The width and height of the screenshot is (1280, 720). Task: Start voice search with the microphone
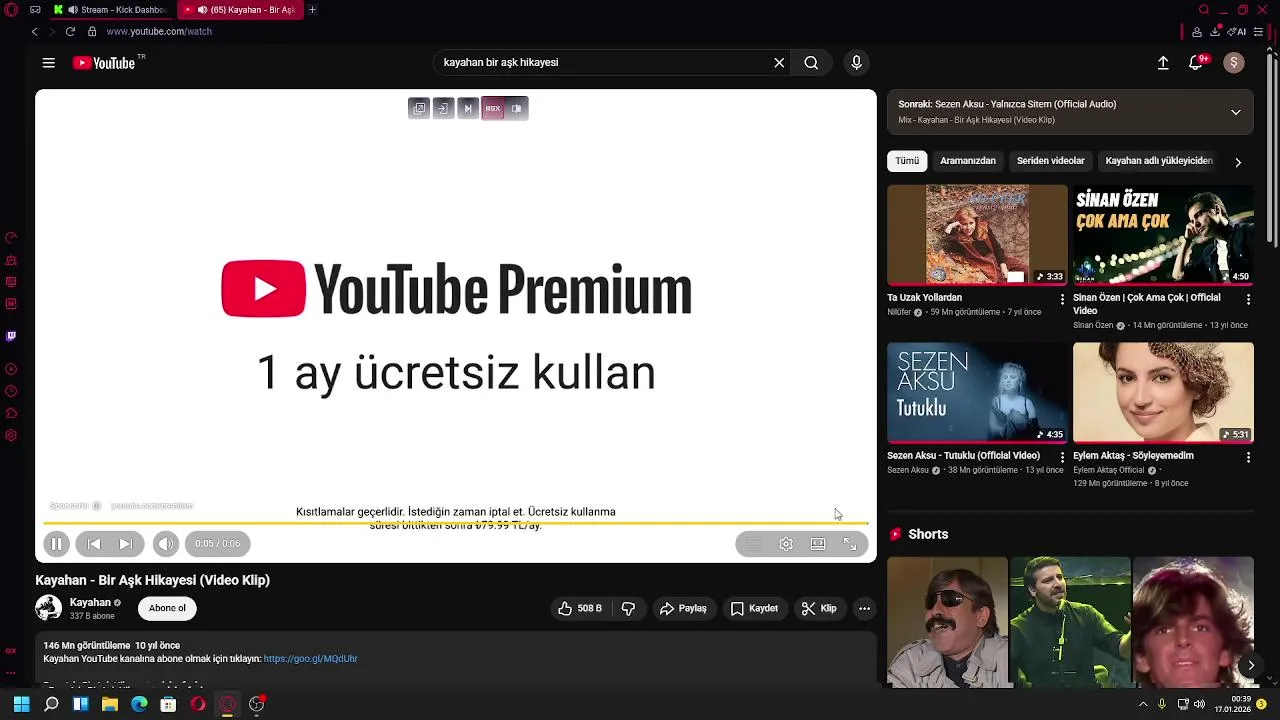click(856, 63)
